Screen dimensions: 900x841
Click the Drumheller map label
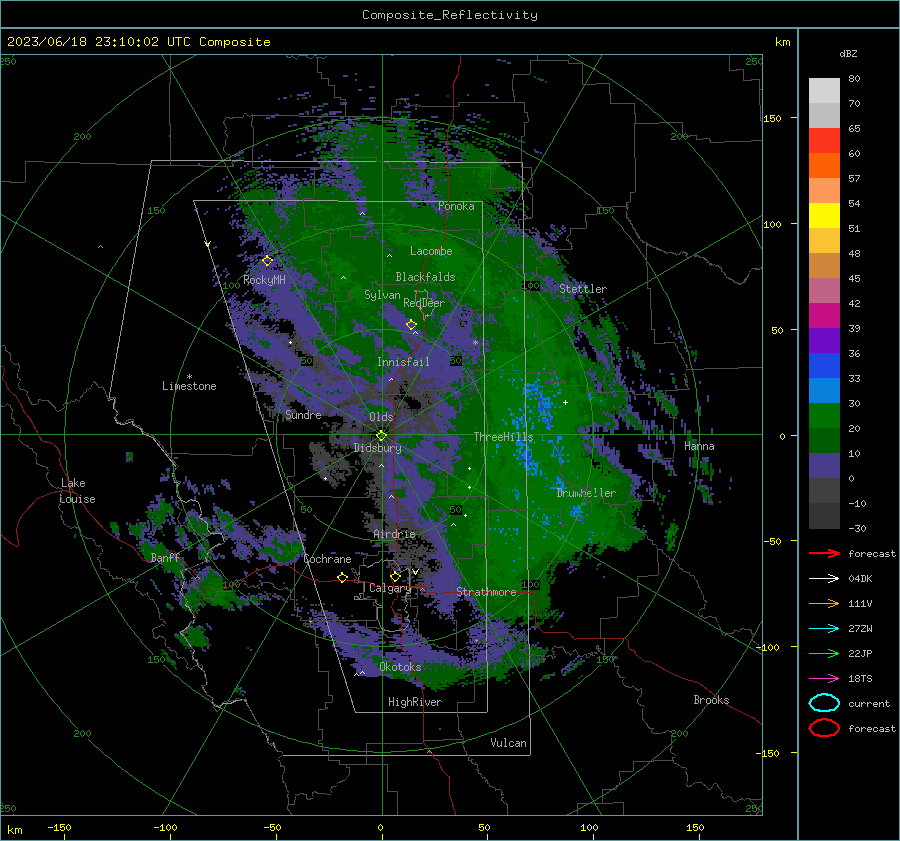[586, 493]
